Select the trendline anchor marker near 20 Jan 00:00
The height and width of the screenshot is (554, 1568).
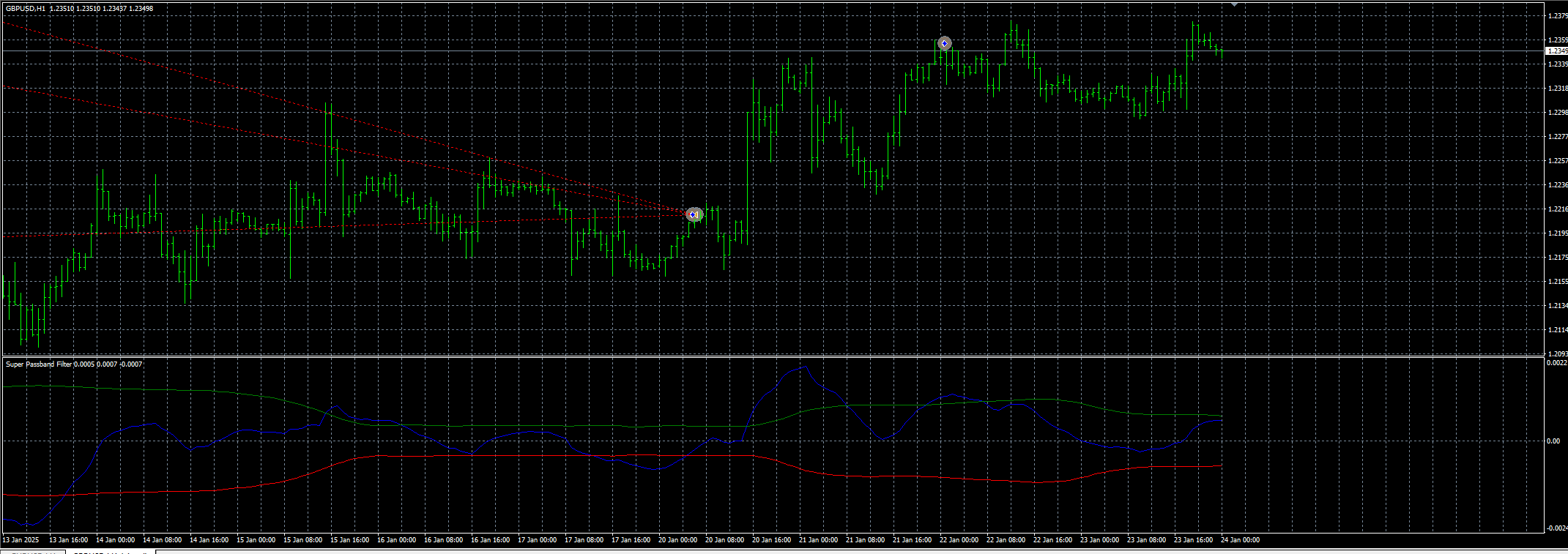click(694, 214)
